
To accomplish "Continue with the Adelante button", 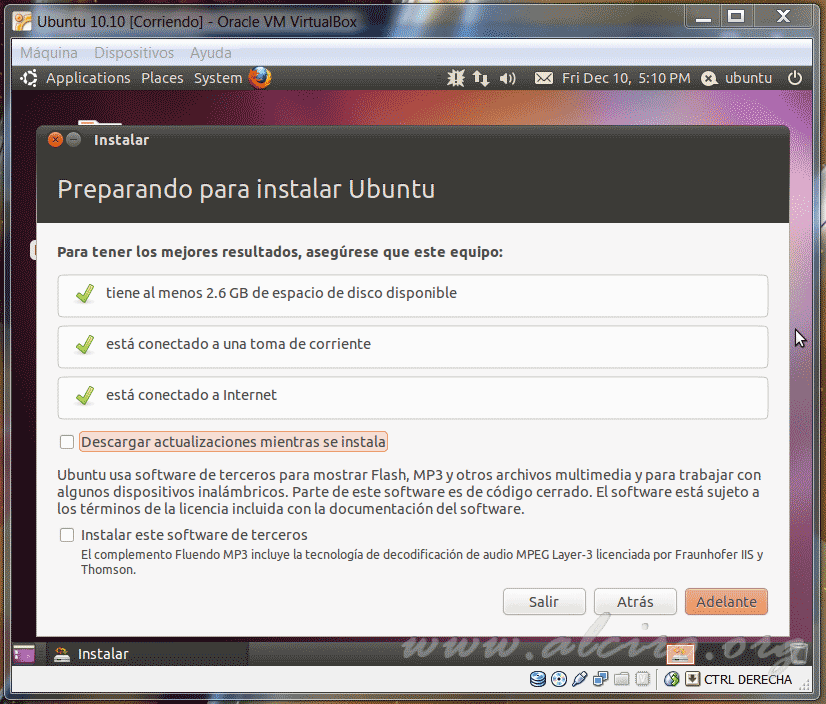I will pos(726,602).
